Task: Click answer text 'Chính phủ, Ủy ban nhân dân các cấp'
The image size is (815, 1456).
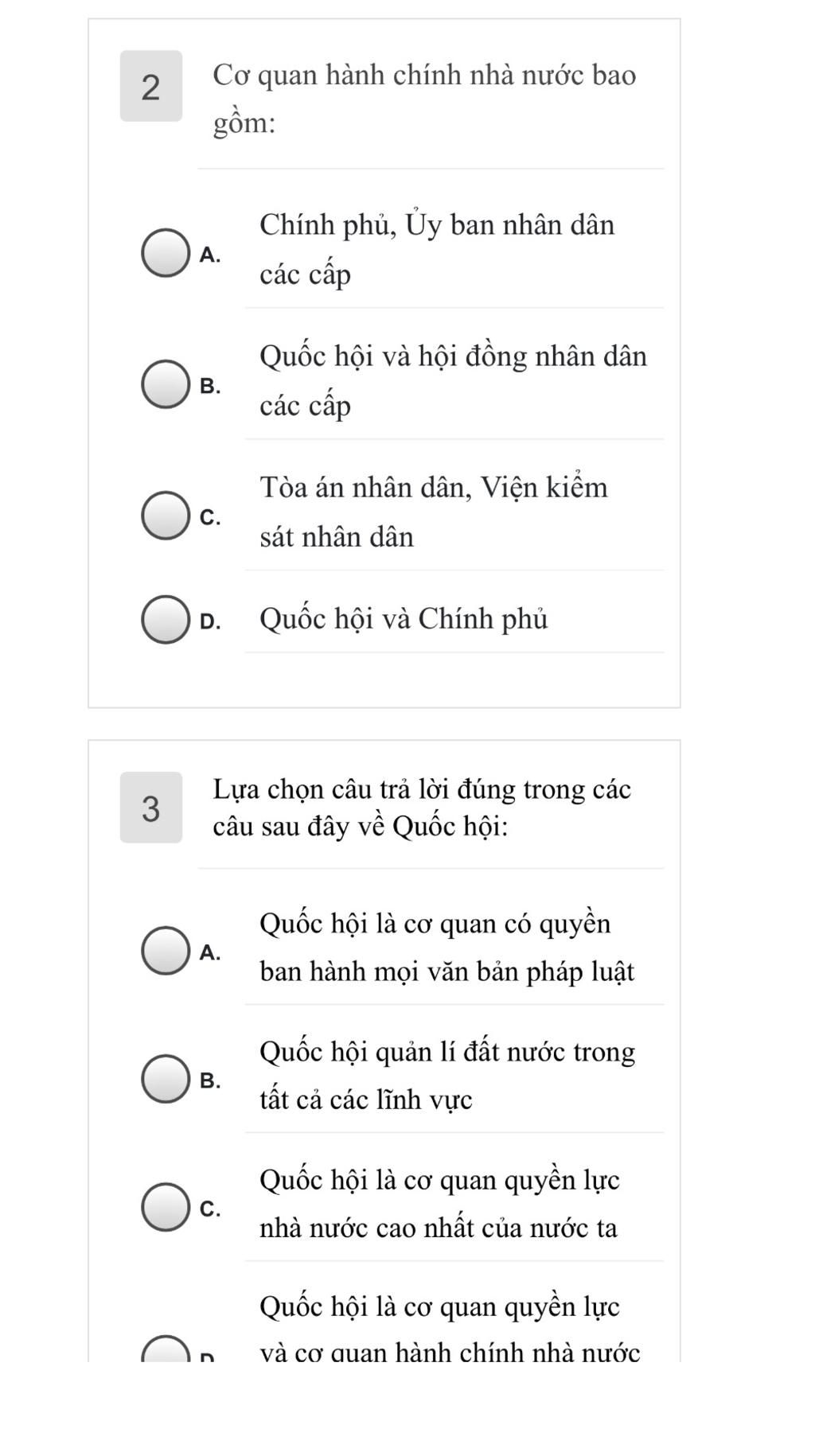Action: 436,249
